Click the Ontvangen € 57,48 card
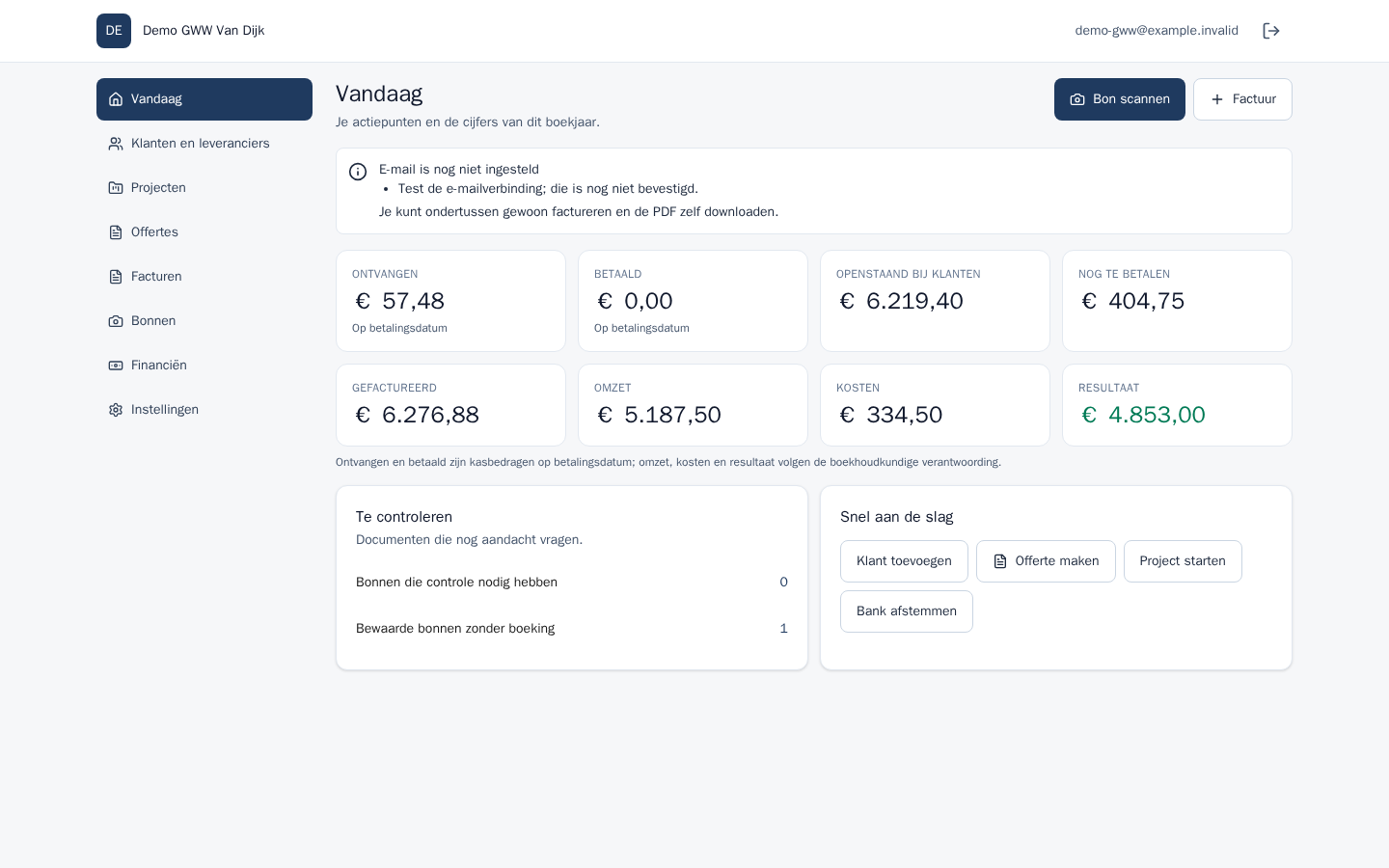 click(x=450, y=301)
